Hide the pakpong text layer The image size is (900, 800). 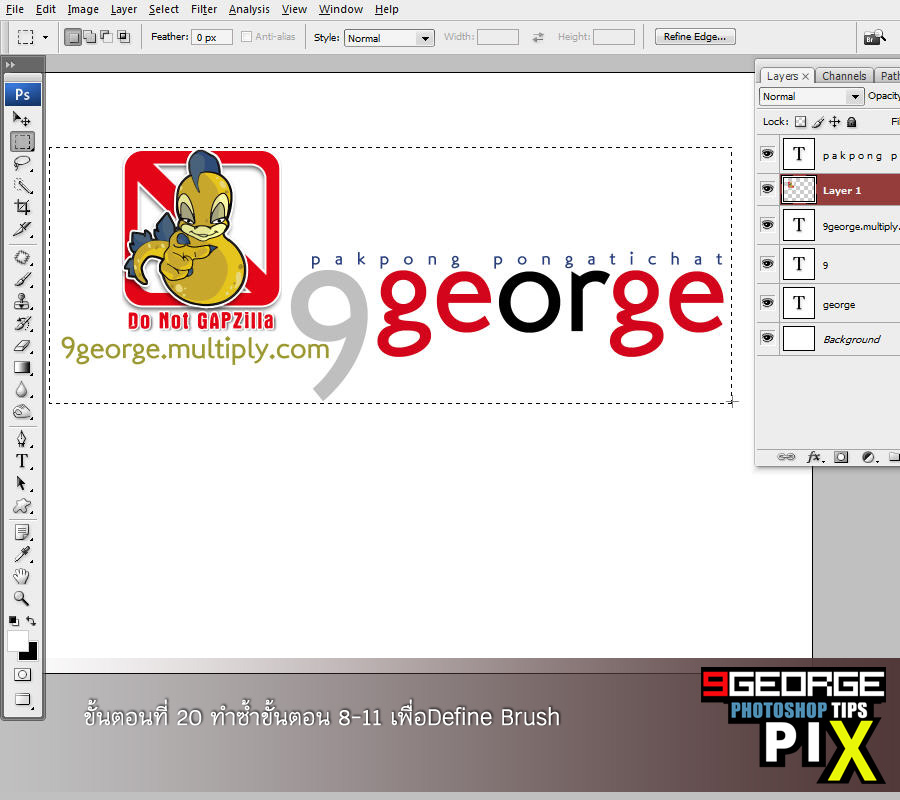[x=767, y=153]
